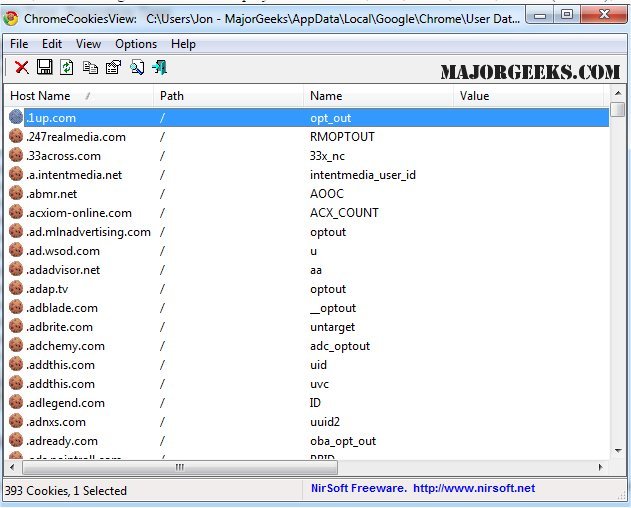This screenshot has width=631, height=508.
Task: Click the vertical scrollbar up arrow
Action: (617, 109)
